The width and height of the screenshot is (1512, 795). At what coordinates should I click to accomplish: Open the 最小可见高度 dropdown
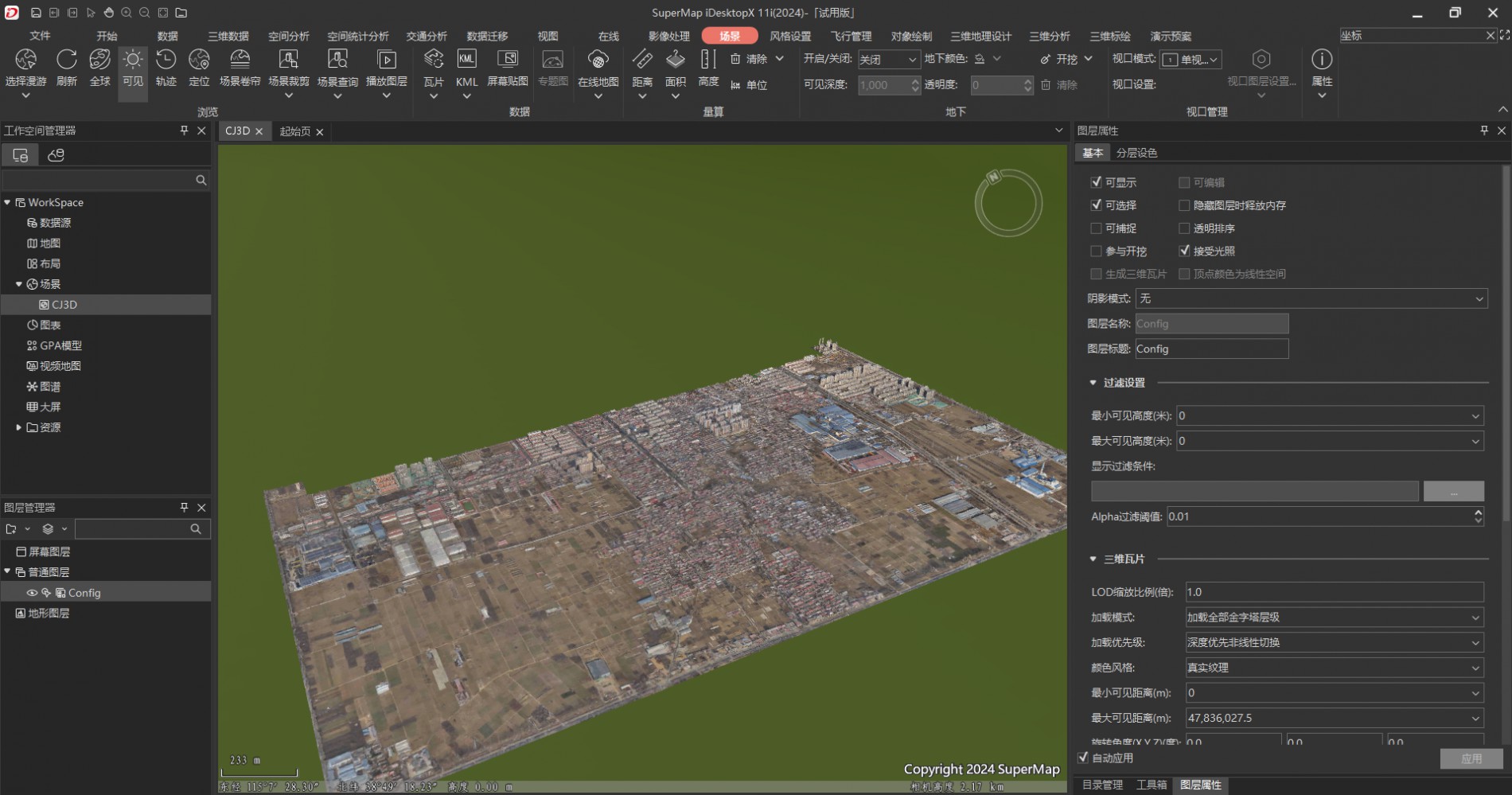pos(1330,415)
